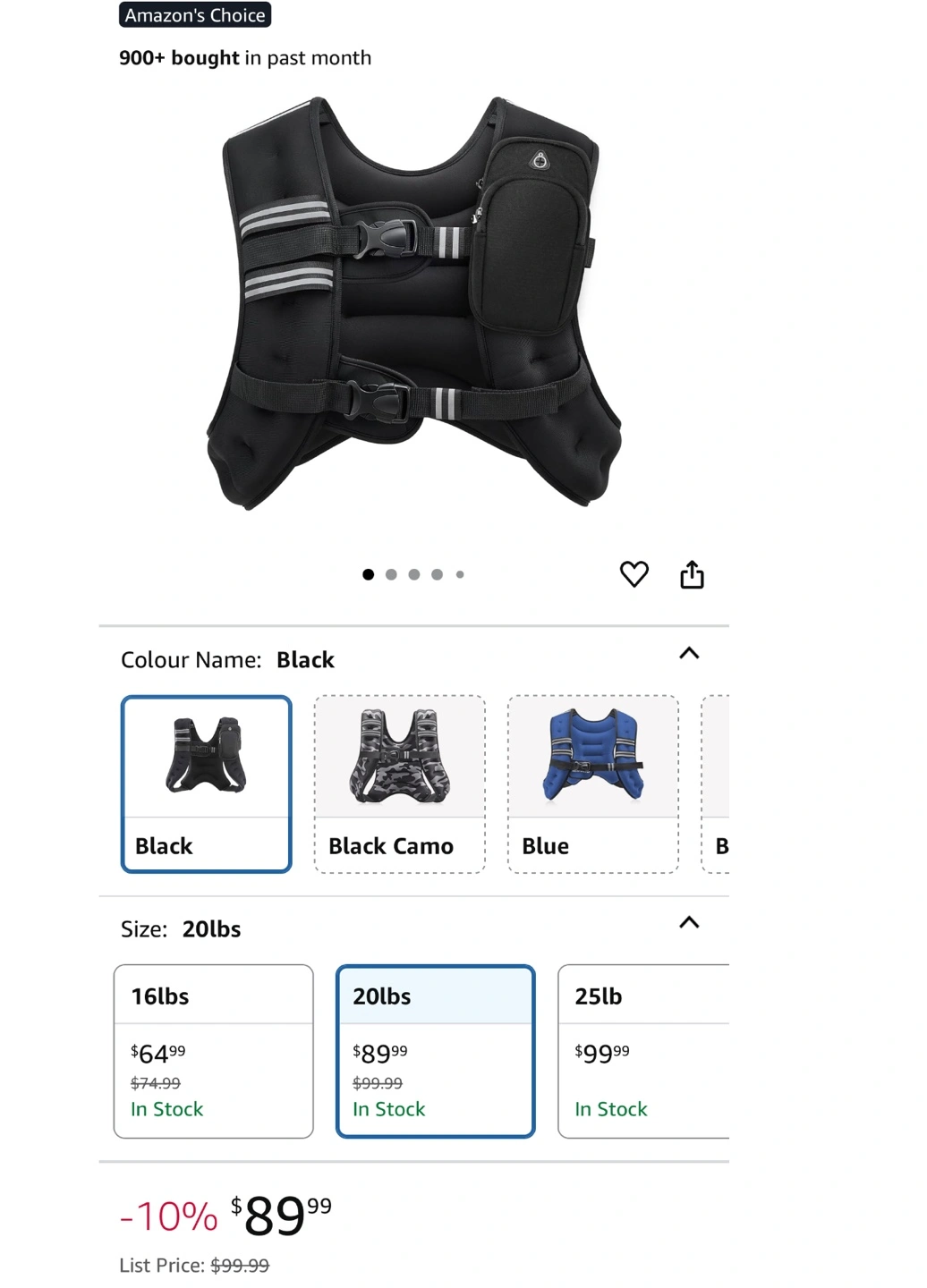Jump to the third carousel dot
The width and height of the screenshot is (927, 1288).
coord(414,574)
